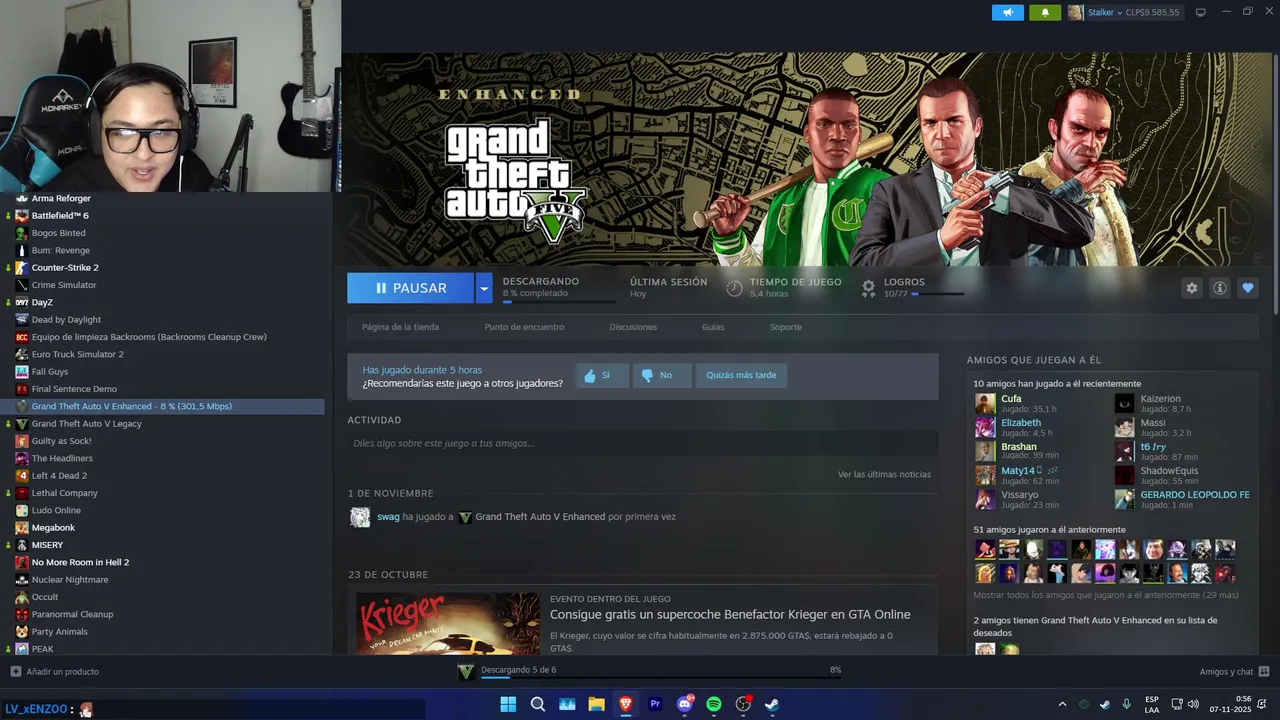Select Euro Truck Simulator 2 entry
1280x720 pixels.
click(78, 354)
